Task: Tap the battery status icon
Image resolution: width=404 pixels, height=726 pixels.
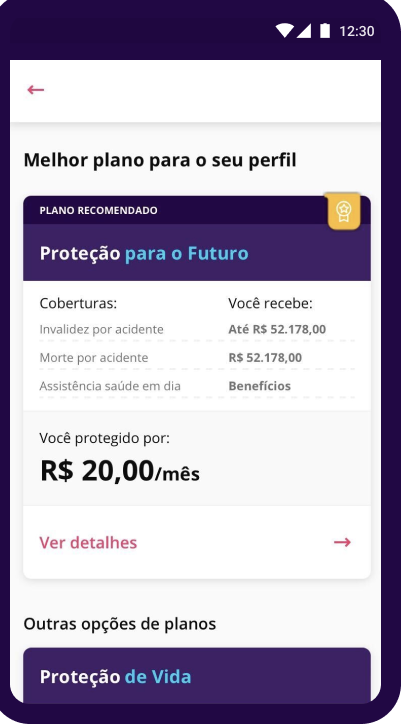Action: pos(325,31)
